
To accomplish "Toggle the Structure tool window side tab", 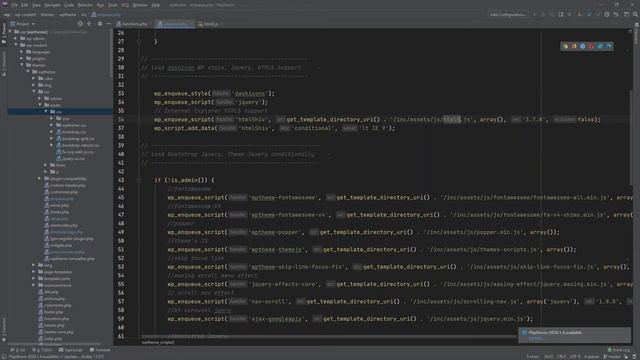I will [4, 64].
